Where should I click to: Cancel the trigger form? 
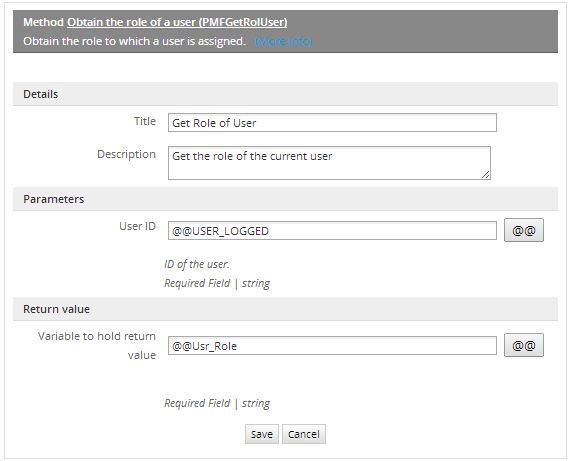coord(304,434)
